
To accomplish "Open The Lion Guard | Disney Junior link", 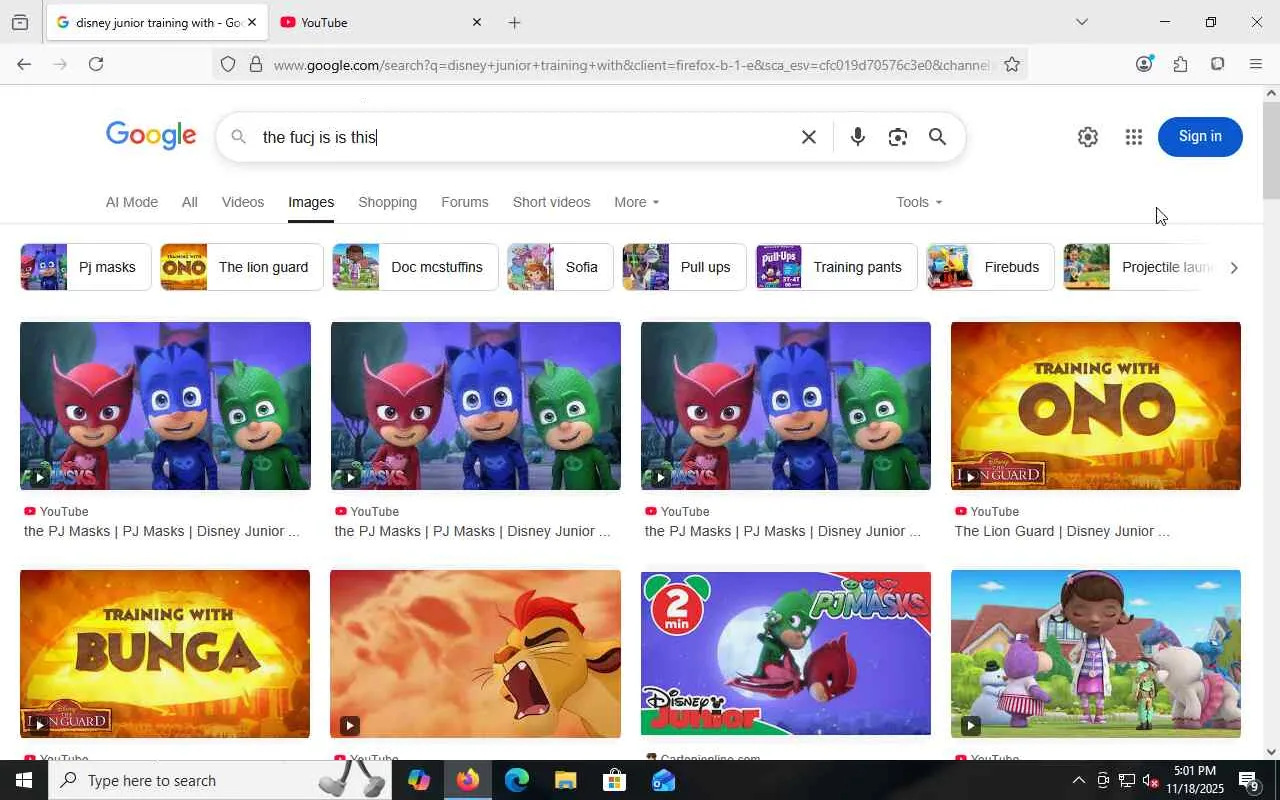I will click(x=1062, y=531).
